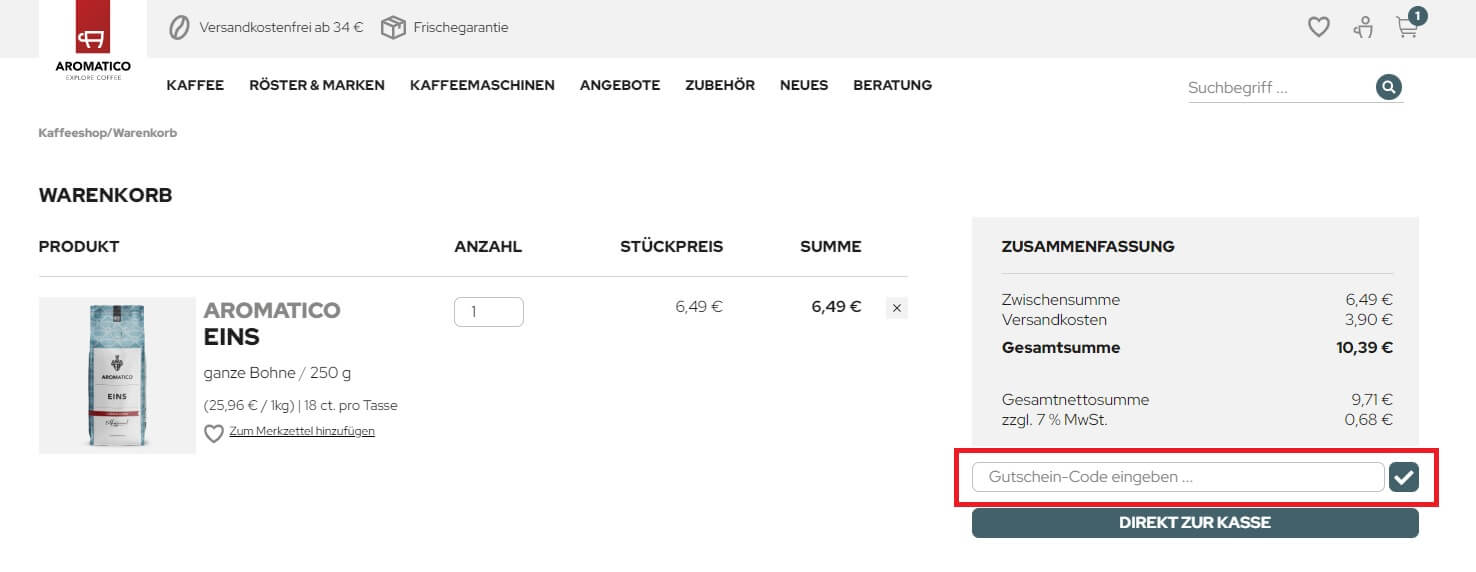
Task: Click the Frischegarantie text
Action: click(461, 27)
